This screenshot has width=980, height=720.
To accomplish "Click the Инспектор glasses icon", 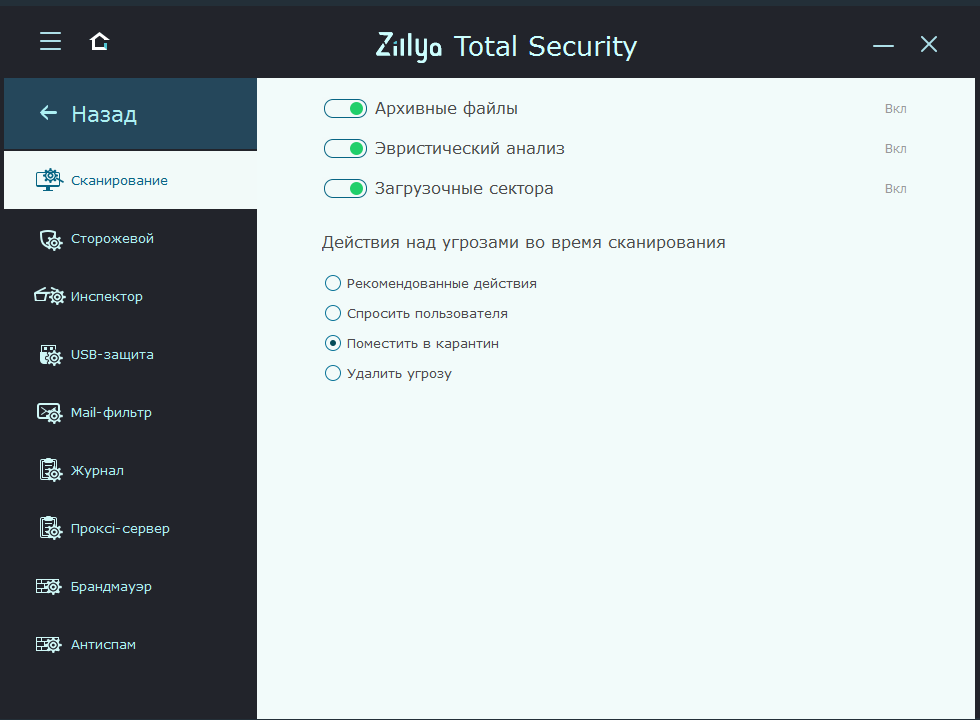I will [x=49, y=297].
